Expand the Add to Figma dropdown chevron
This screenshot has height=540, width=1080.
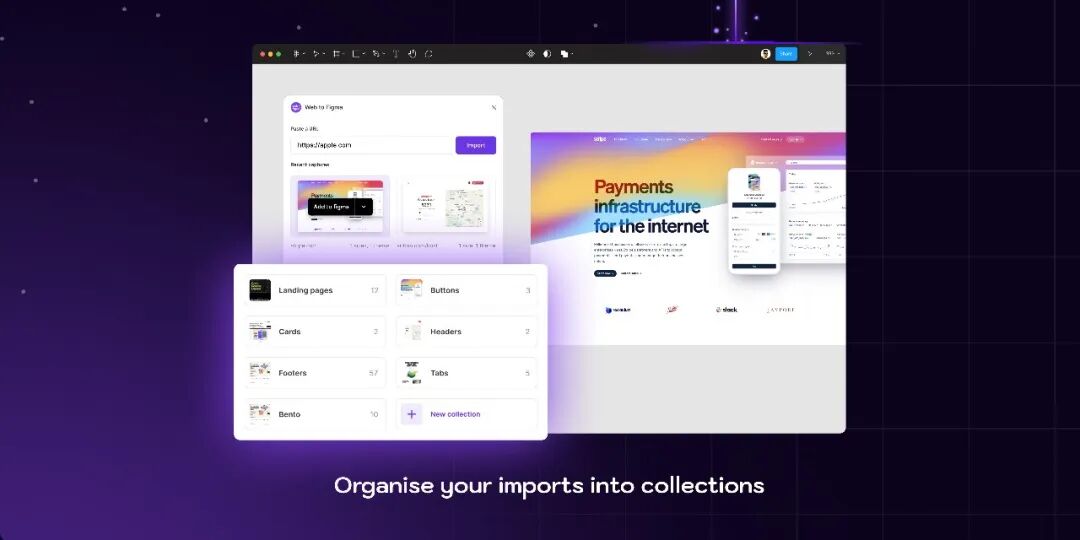[x=364, y=207]
